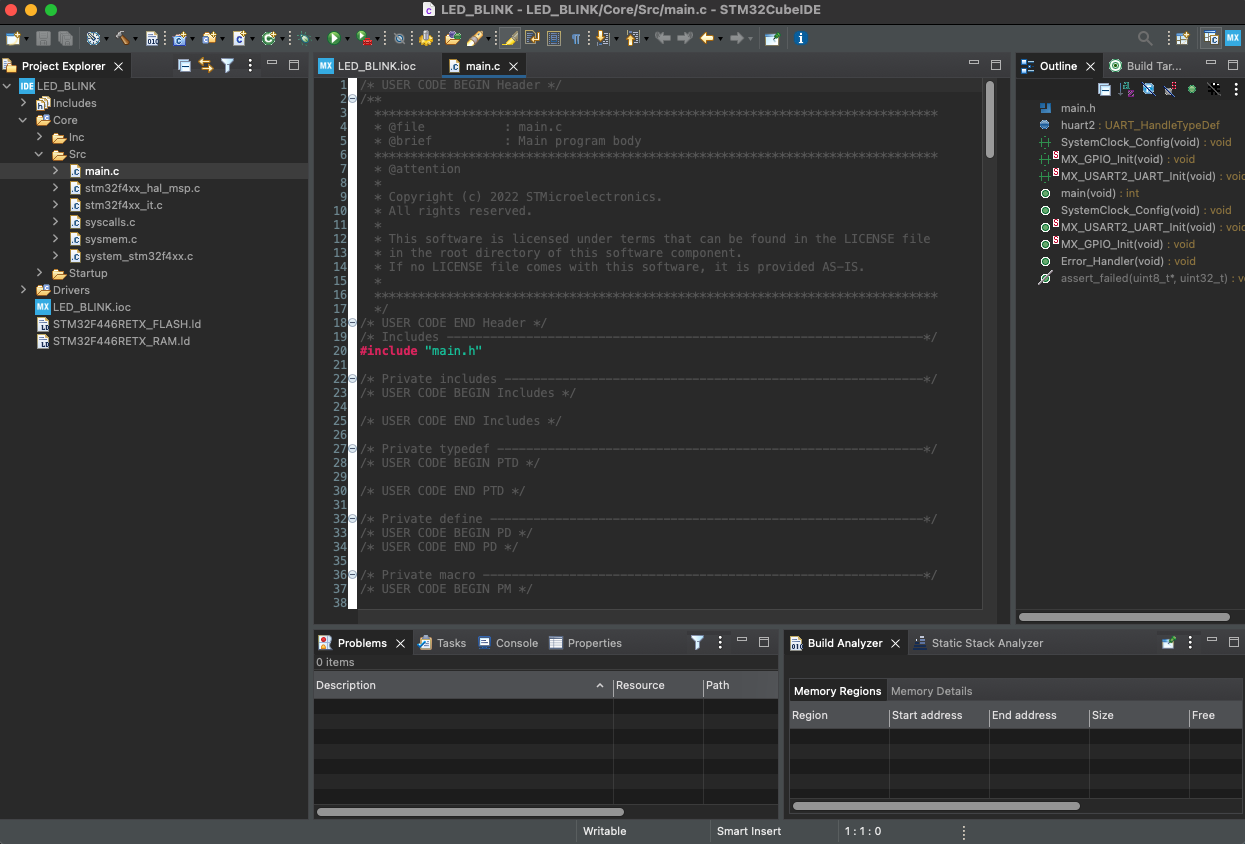Expand the Includes folder

[x=24, y=103]
